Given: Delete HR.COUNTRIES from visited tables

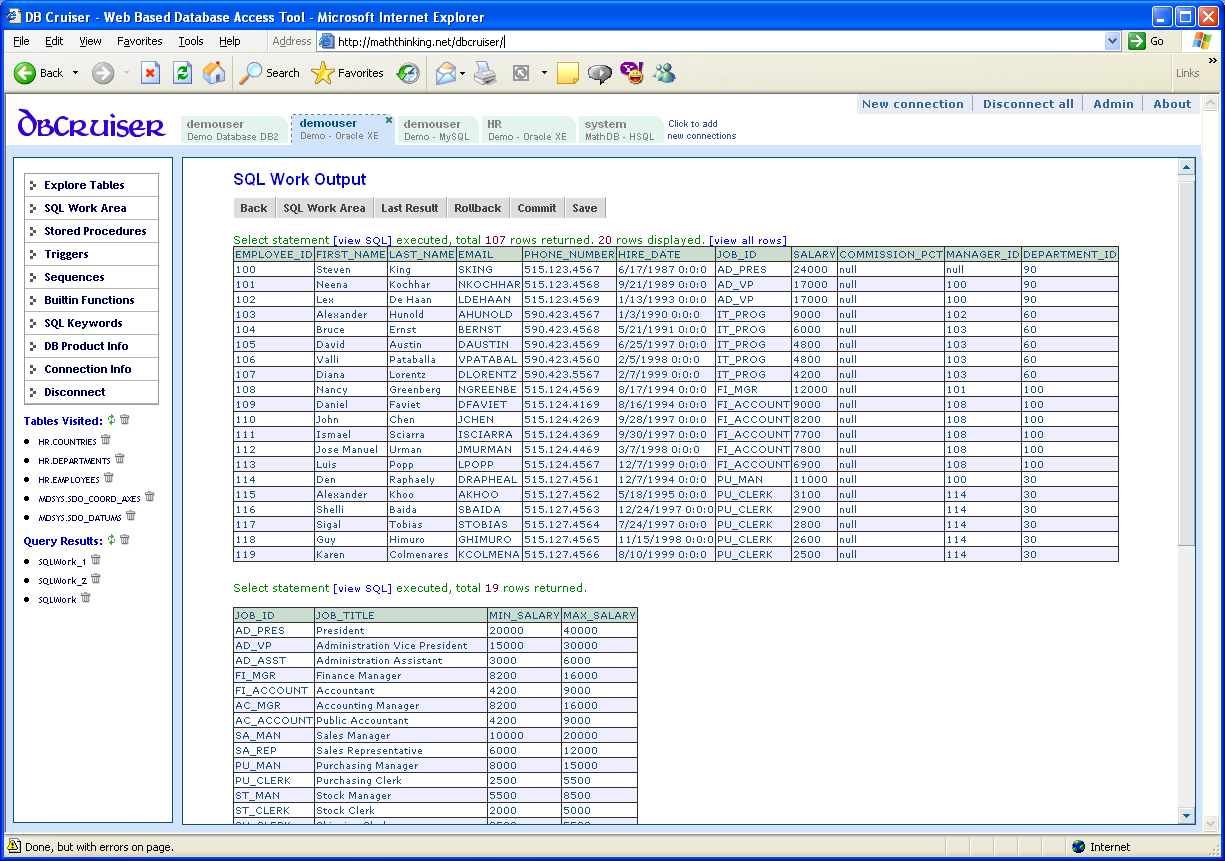Looking at the screenshot, I should (x=106, y=440).
